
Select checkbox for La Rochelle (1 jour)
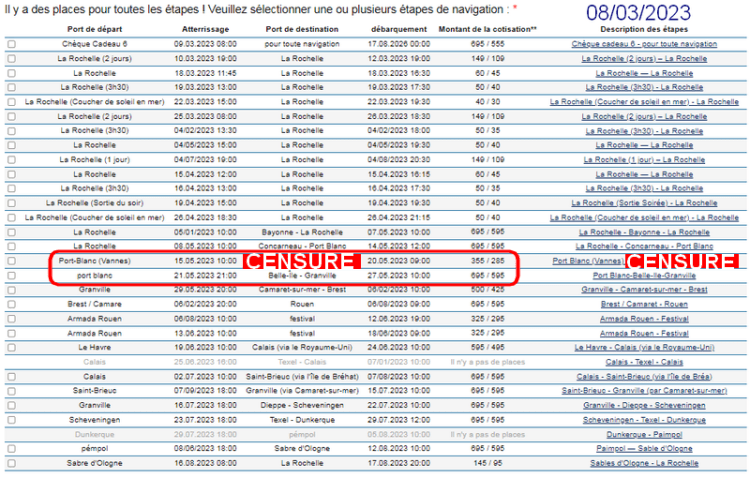pos(11,159)
